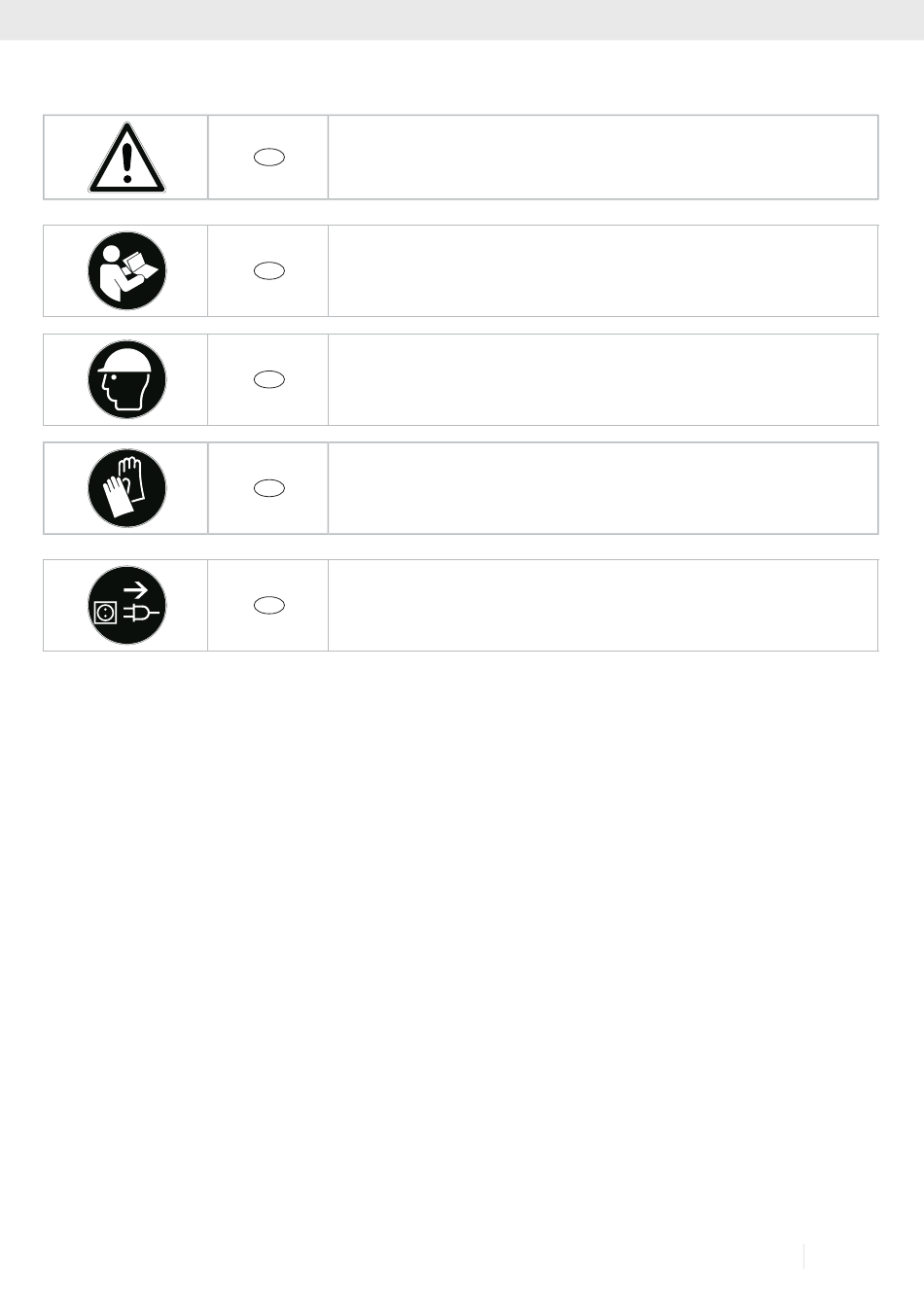This screenshot has width=924, height=1307.
Task: Select the oval beside the gloves icon
Action: pos(269,488)
